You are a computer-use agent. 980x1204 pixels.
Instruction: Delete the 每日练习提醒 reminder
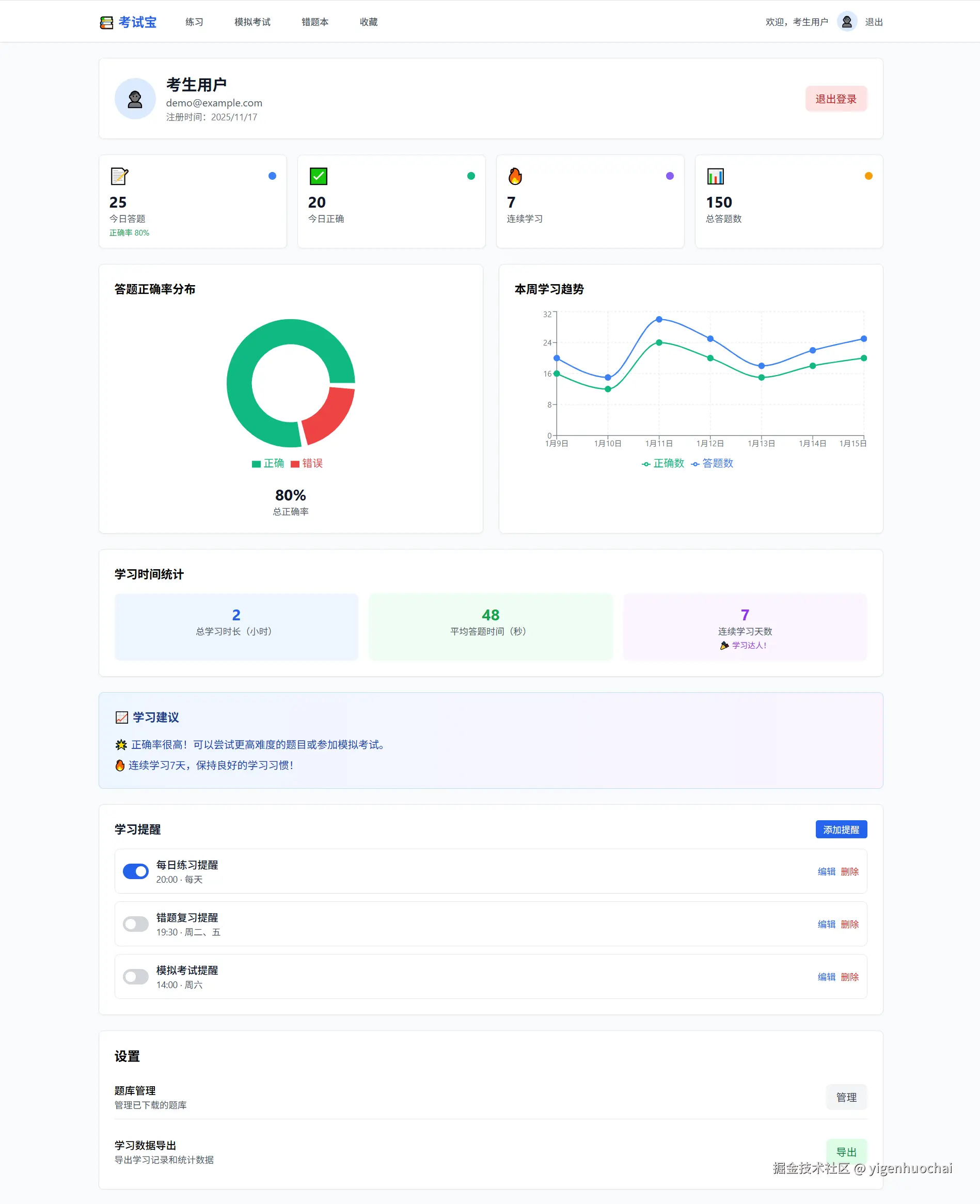[x=849, y=871]
